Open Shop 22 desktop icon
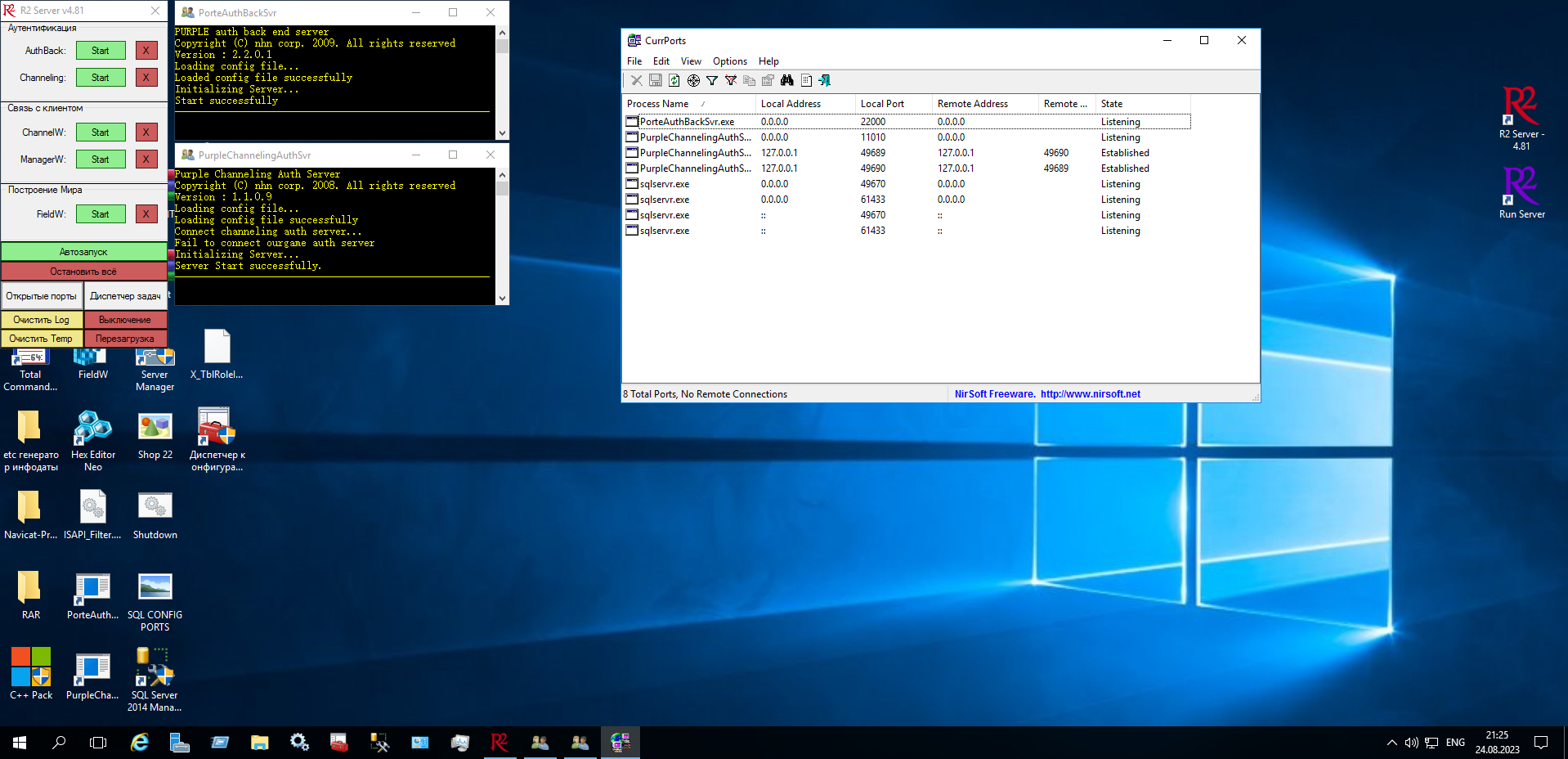Image resolution: width=1568 pixels, height=759 pixels. (x=155, y=436)
